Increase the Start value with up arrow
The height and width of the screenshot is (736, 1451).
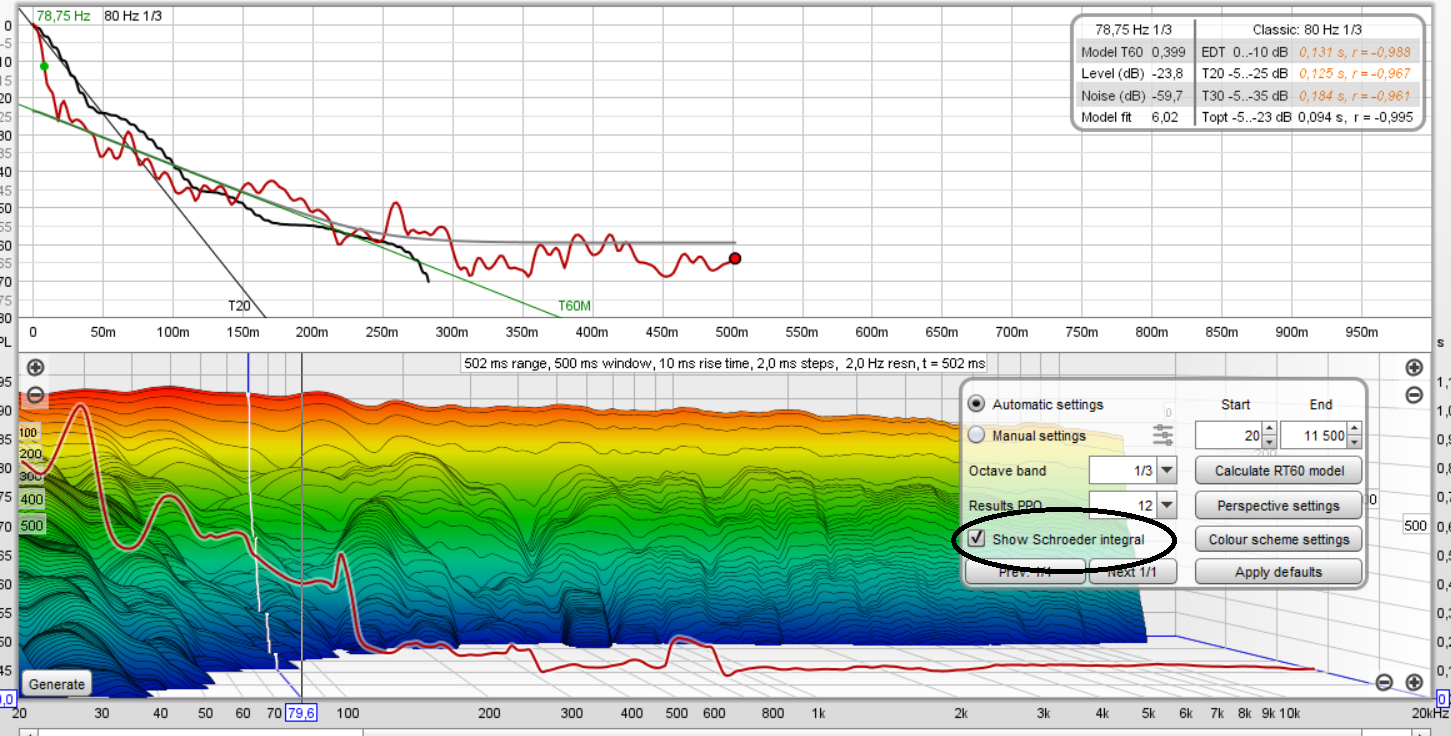[x=1269, y=429]
